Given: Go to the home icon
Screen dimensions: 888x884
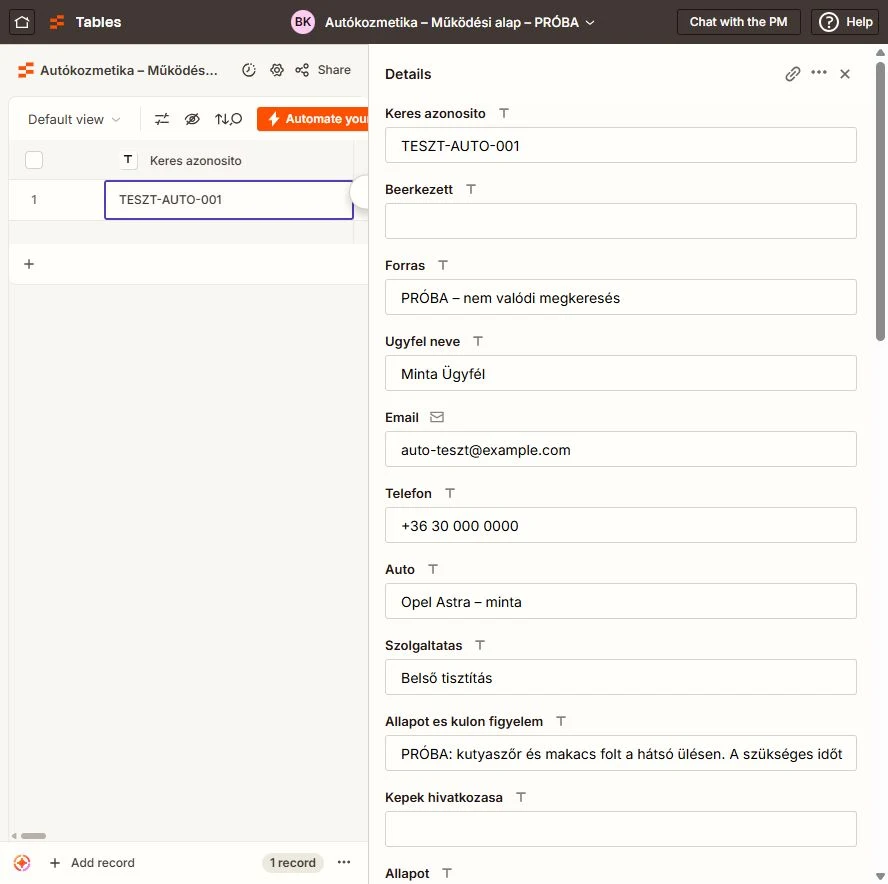Looking at the screenshot, I should [22, 22].
